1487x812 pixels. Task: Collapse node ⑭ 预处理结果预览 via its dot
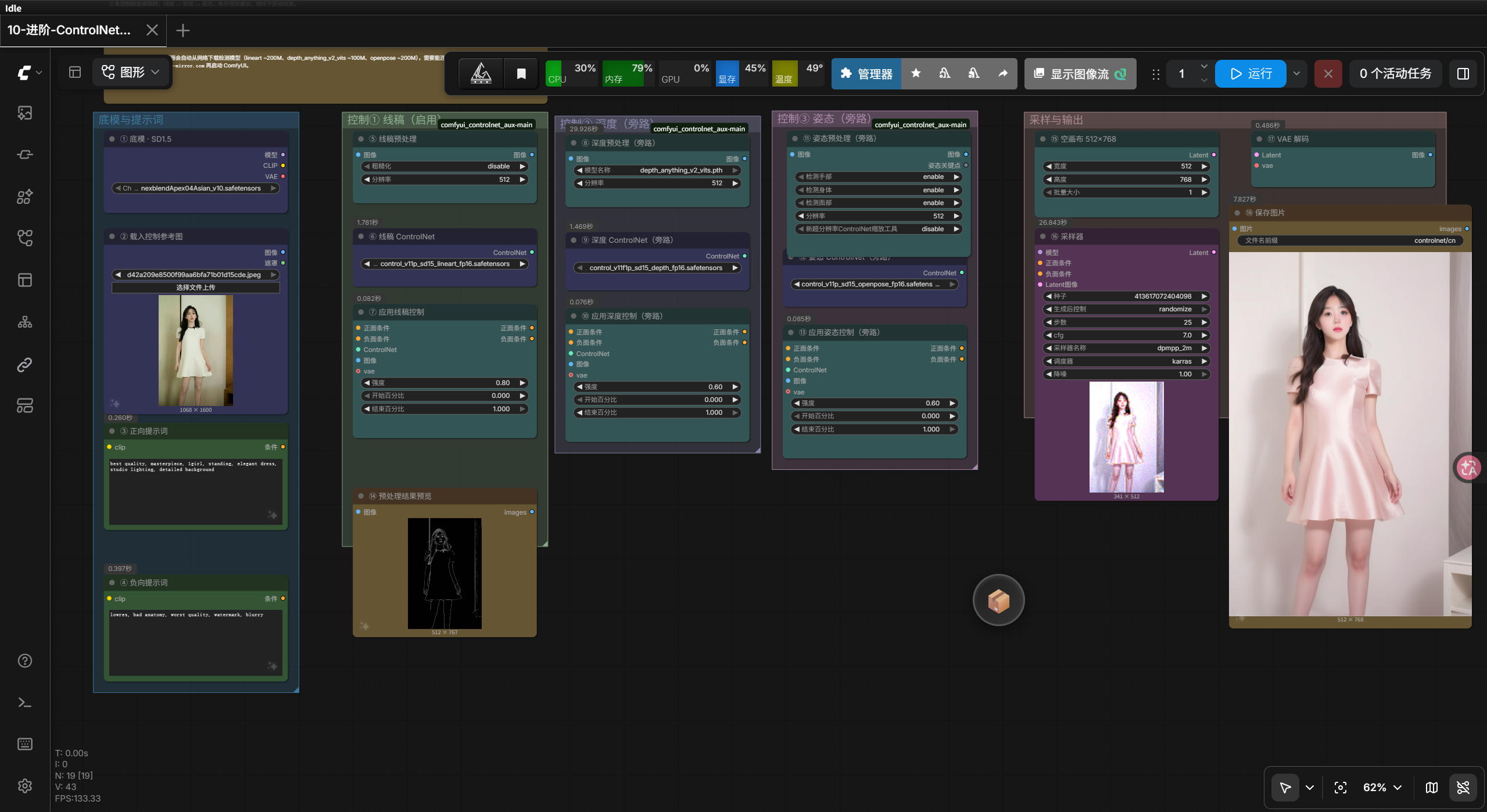pos(361,496)
